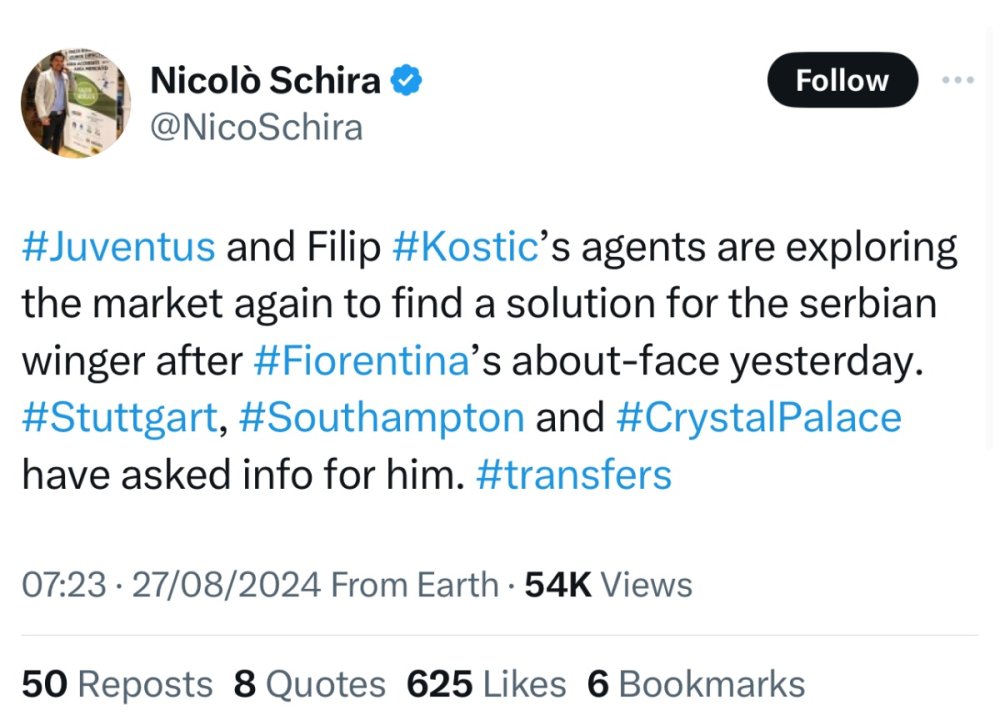This screenshot has width=1000, height=720.
Task: Click the blue verified badge icon
Action: pyautogui.click(x=406, y=81)
